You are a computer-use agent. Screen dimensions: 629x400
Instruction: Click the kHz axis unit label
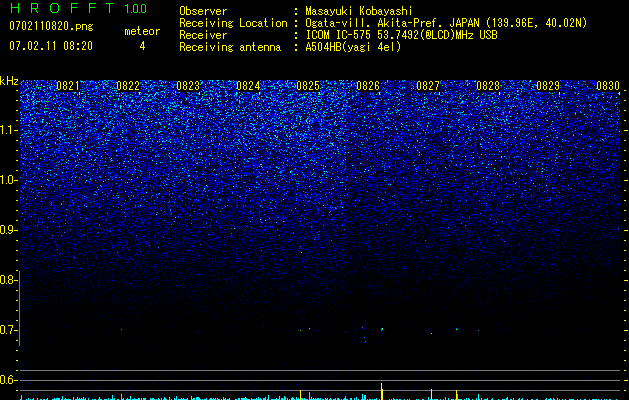point(9,81)
